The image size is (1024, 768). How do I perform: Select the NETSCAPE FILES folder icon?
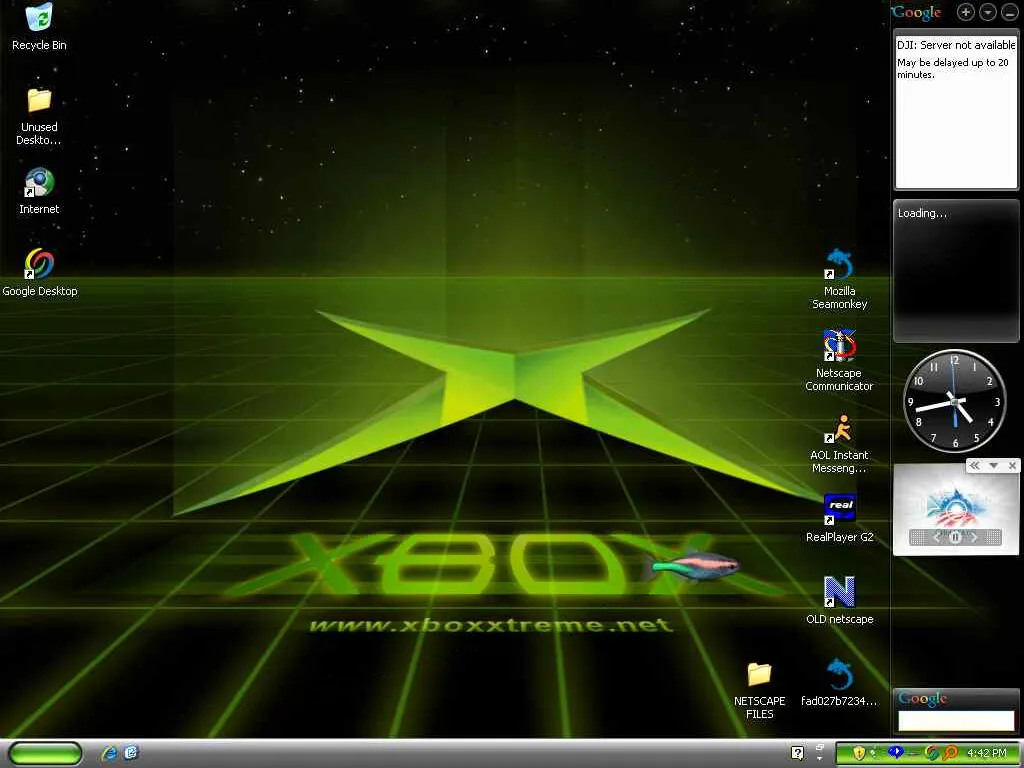pos(760,674)
